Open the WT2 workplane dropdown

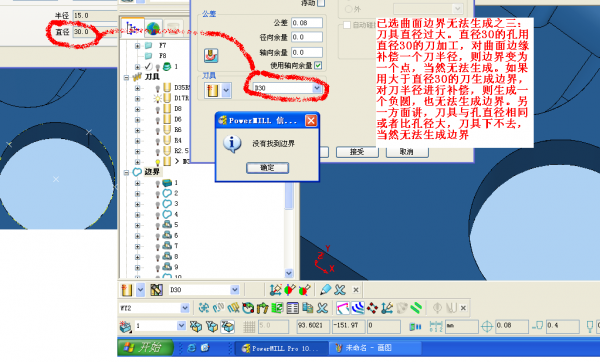[185, 308]
